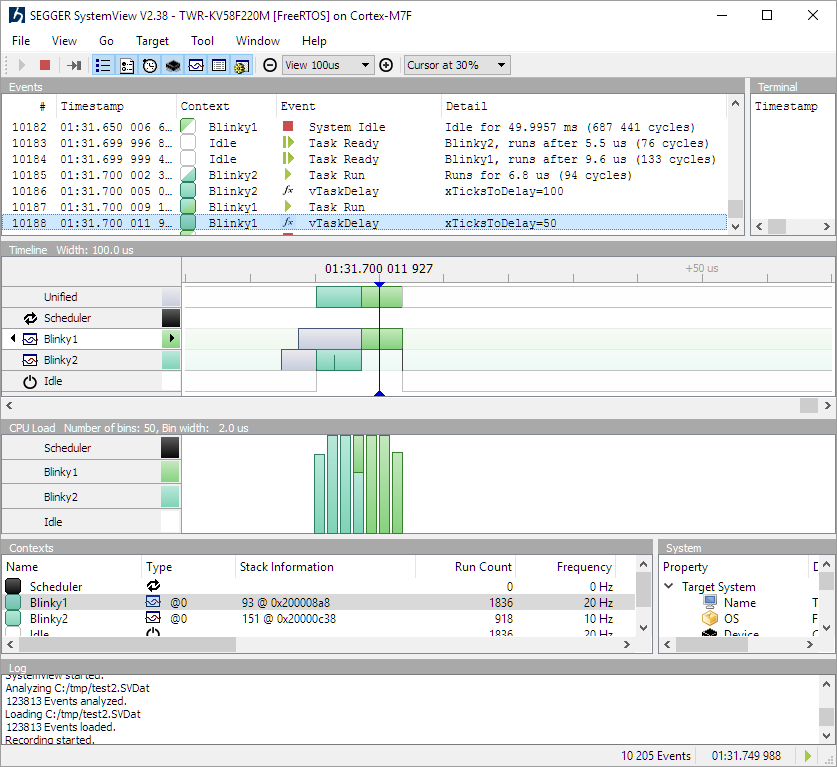
Task: Toggle the CPU Load window chip button
Action: point(173,65)
